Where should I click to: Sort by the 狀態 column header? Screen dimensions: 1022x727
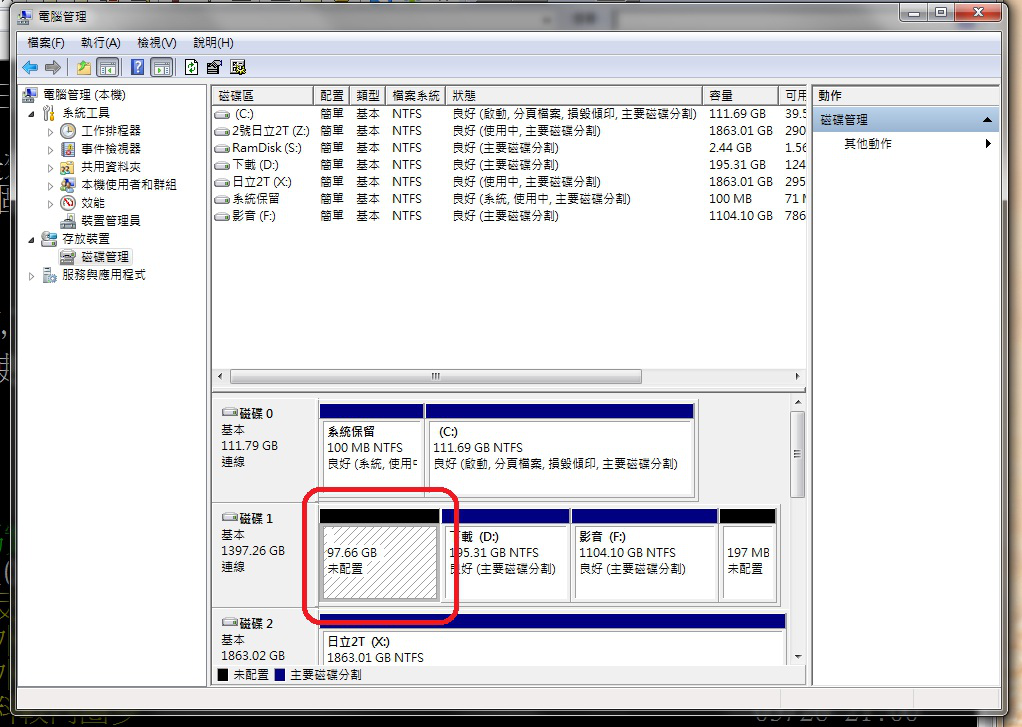pyautogui.click(x=574, y=96)
